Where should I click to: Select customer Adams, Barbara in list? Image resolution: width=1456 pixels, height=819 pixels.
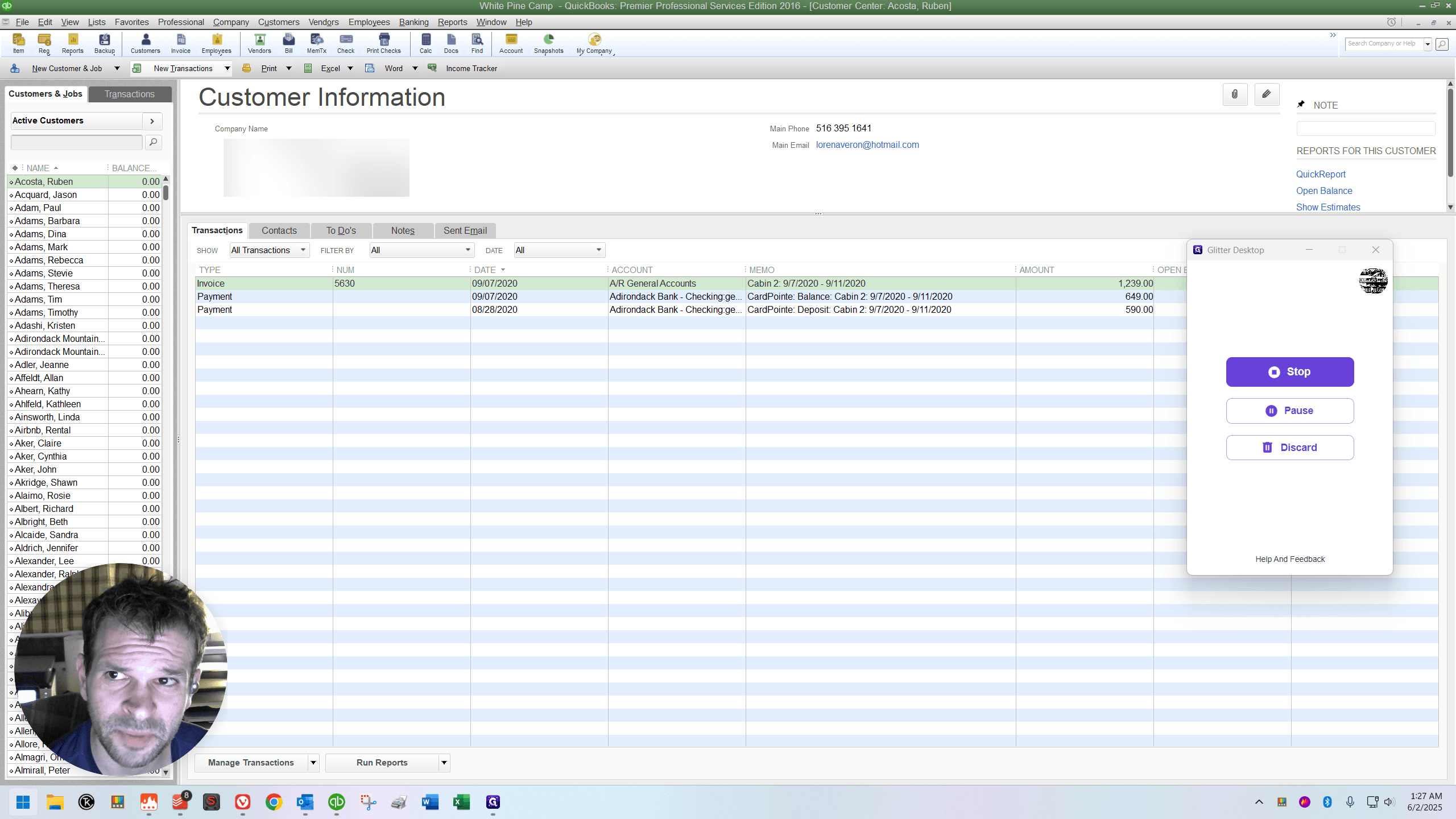[85, 221]
